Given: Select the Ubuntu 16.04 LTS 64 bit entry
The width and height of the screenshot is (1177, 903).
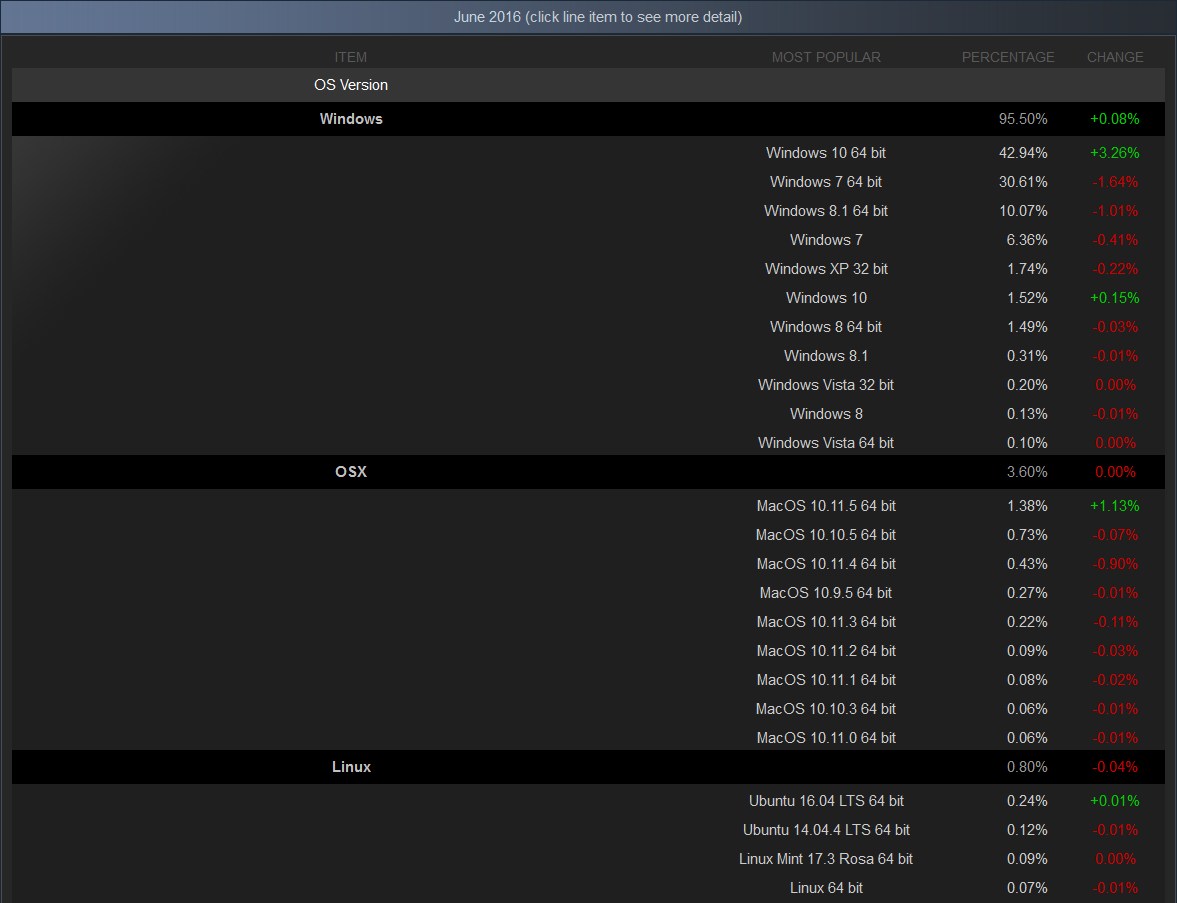Looking at the screenshot, I should pyautogui.click(x=826, y=800).
